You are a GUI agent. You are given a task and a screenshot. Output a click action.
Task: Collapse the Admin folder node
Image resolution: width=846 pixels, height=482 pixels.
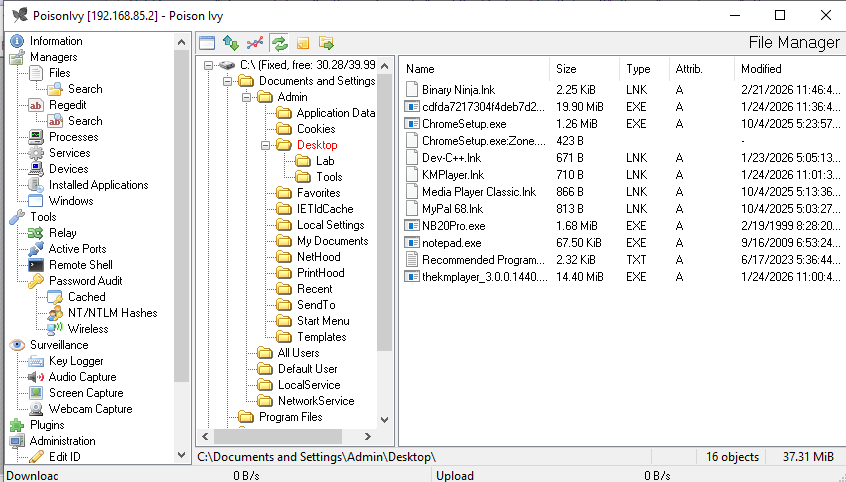pyautogui.click(x=246, y=97)
